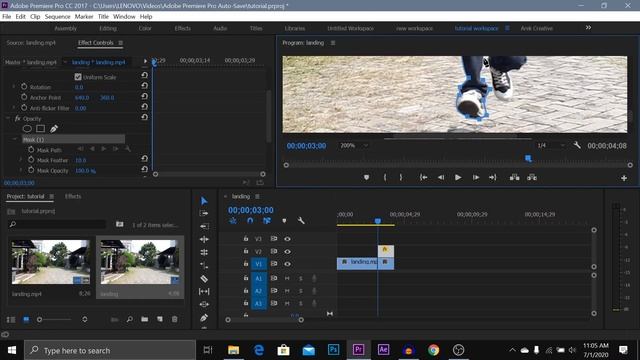Open the Sequence menu
The width and height of the screenshot is (640, 360).
(57, 16)
